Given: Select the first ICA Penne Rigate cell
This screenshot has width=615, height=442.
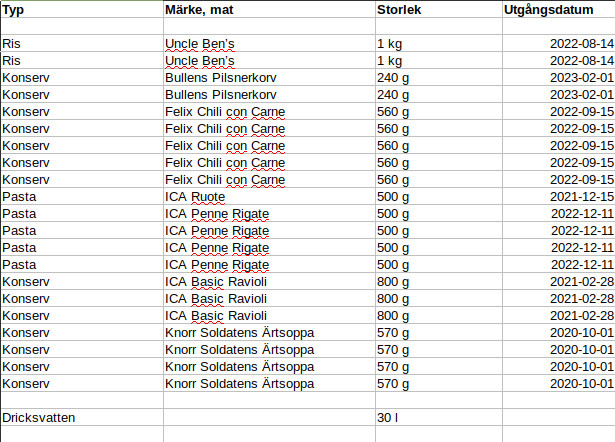Looking at the screenshot, I should (269, 213).
